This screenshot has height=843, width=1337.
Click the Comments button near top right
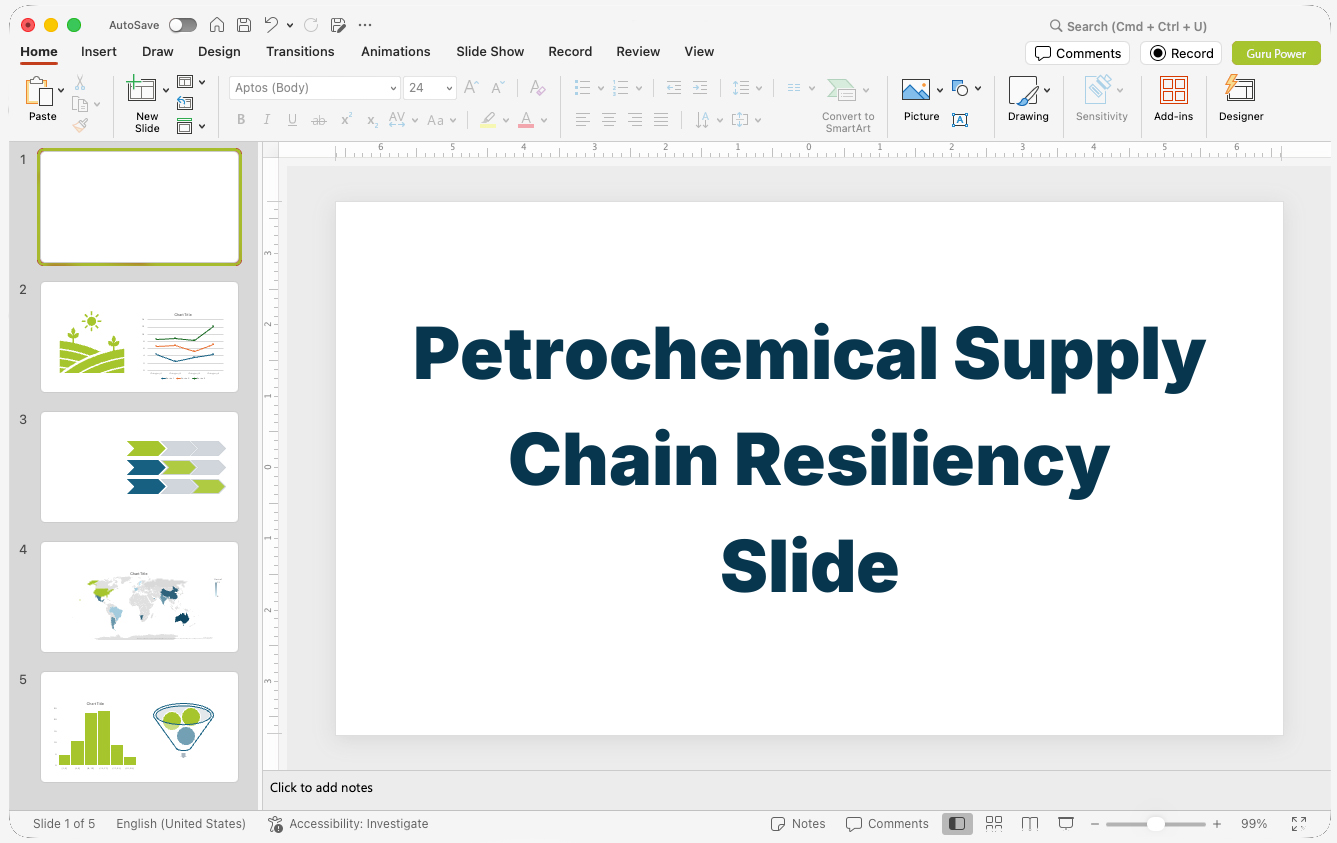[1077, 53]
